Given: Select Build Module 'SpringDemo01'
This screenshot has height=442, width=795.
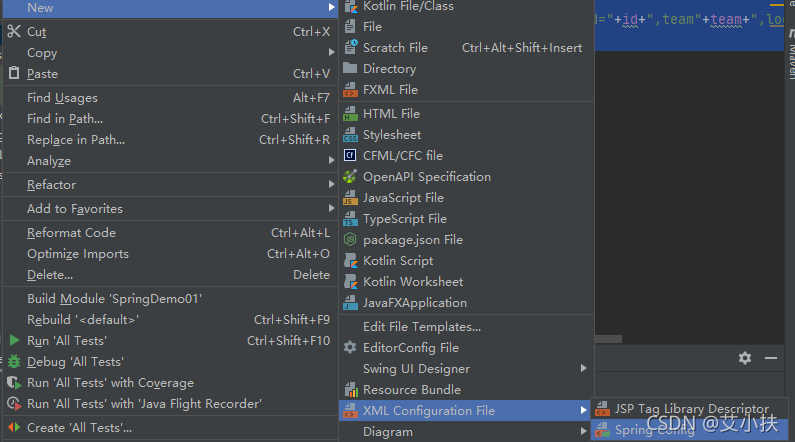Looking at the screenshot, I should [x=170, y=299].
